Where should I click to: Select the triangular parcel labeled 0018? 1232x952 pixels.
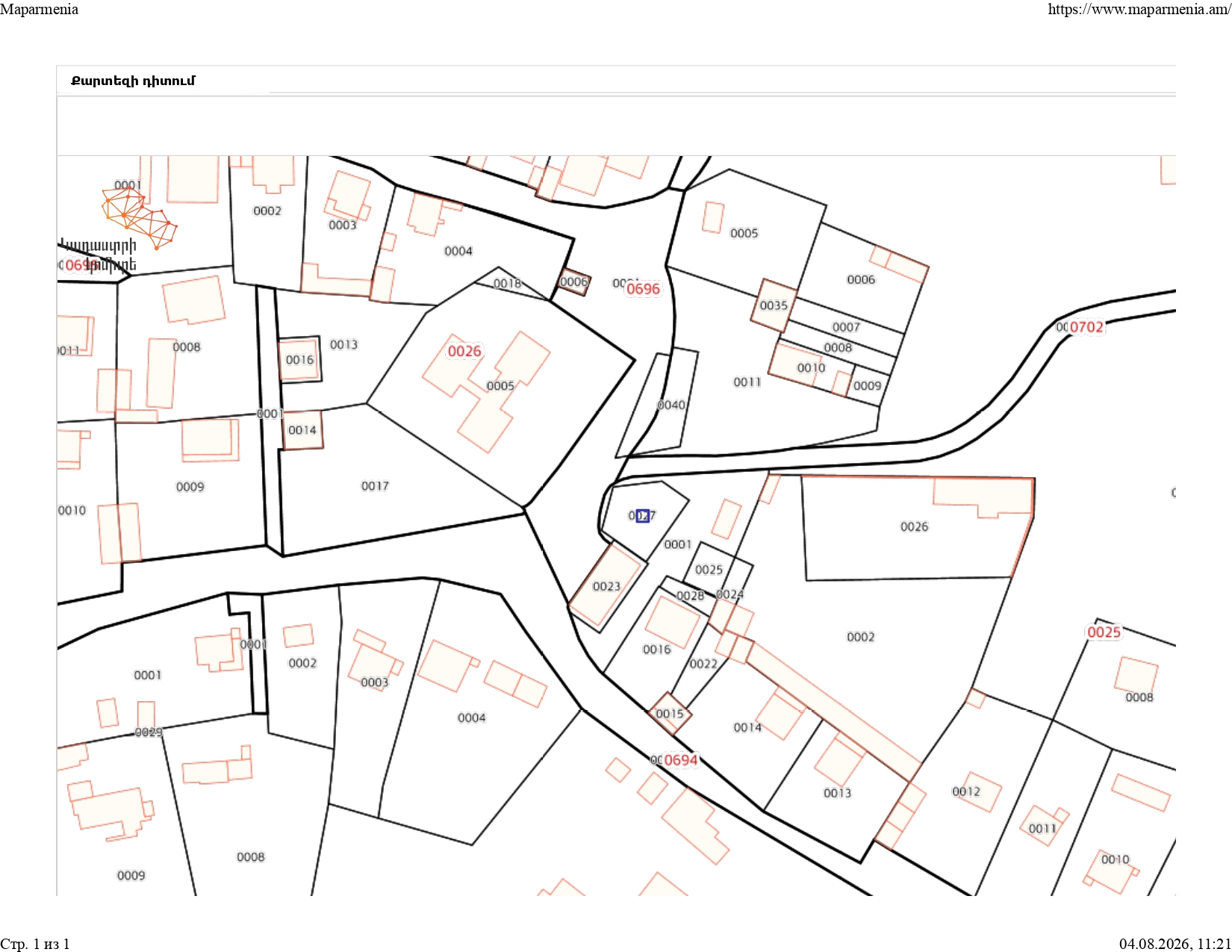tap(508, 284)
